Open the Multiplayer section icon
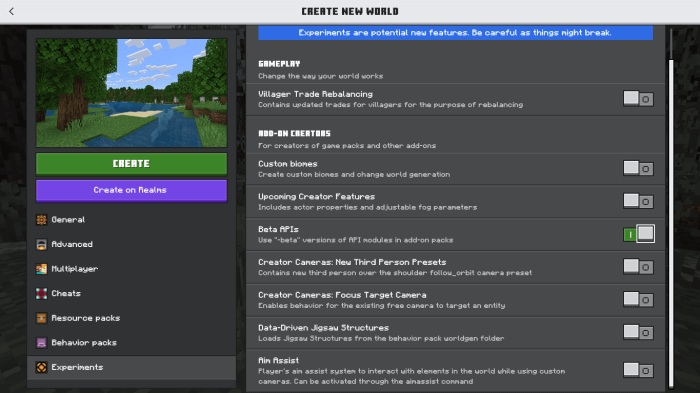700x393 pixels. coord(42,269)
